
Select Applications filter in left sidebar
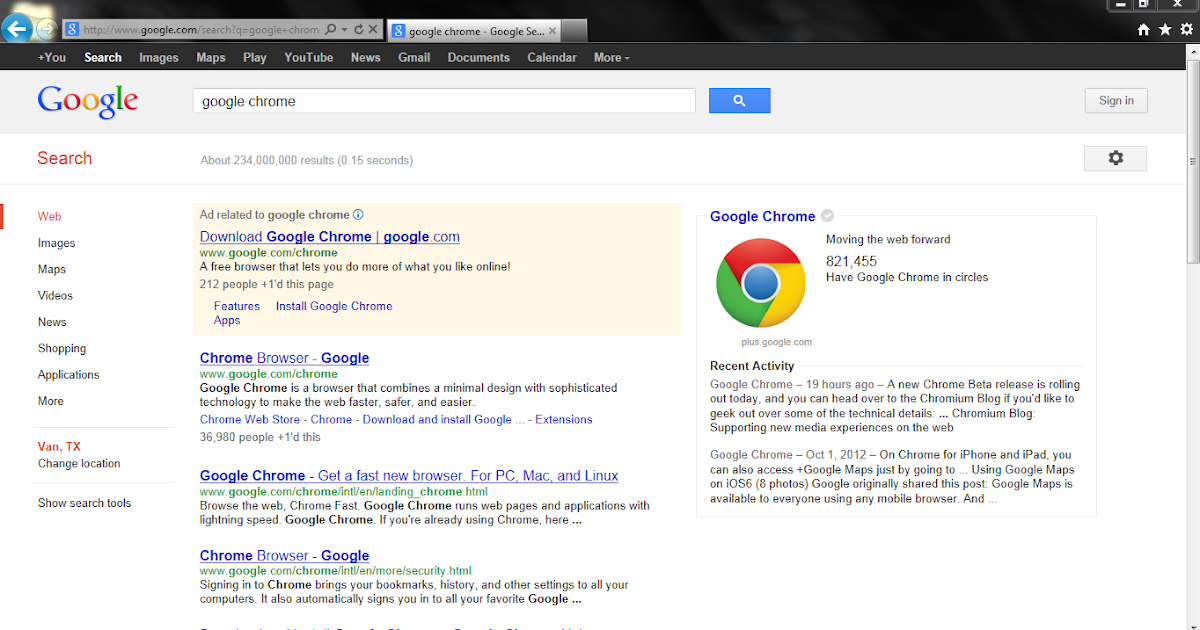click(69, 374)
